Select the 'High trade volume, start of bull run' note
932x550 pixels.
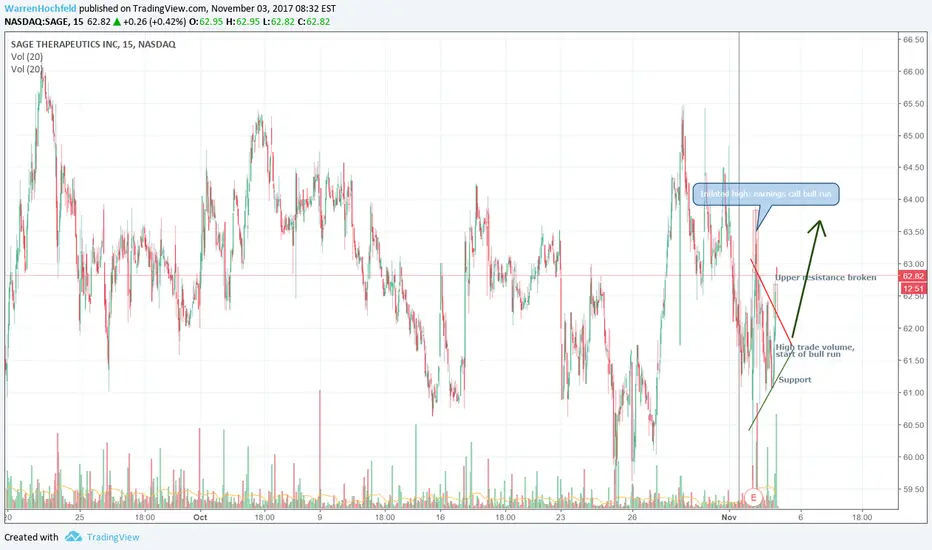click(815, 350)
